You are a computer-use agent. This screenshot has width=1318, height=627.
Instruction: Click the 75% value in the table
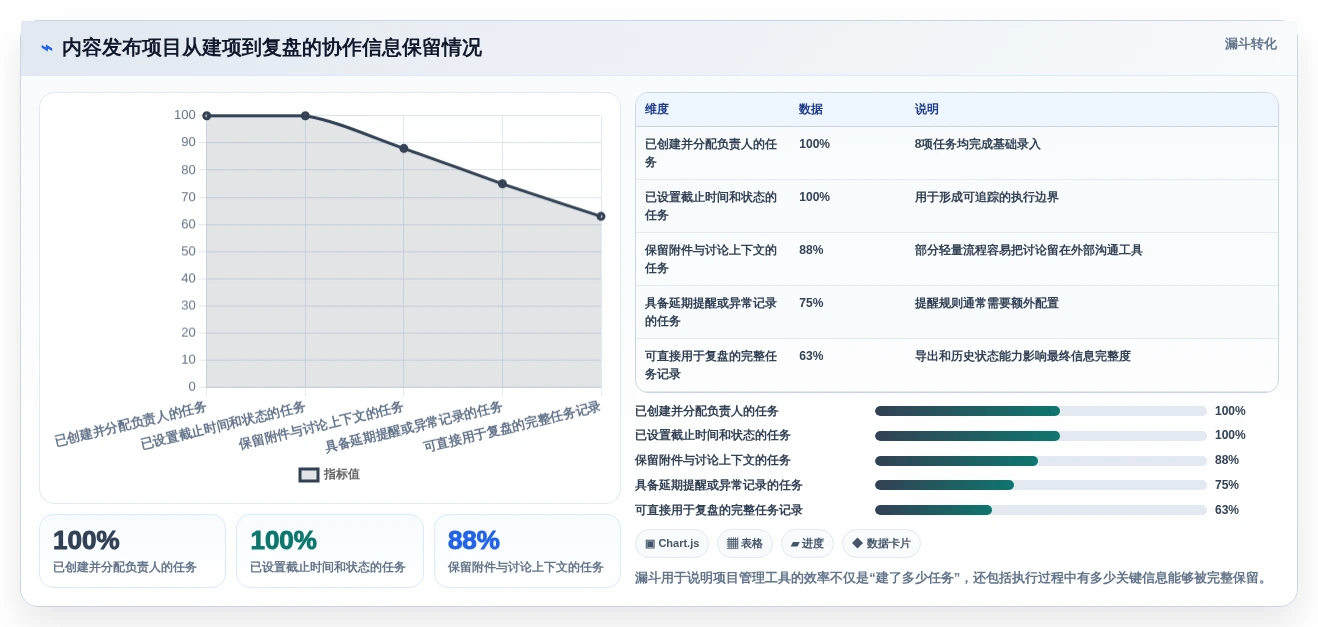point(811,303)
